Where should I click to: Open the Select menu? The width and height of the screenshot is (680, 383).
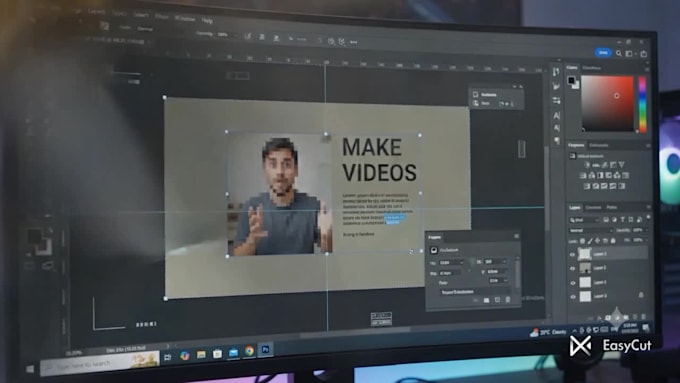141,15
